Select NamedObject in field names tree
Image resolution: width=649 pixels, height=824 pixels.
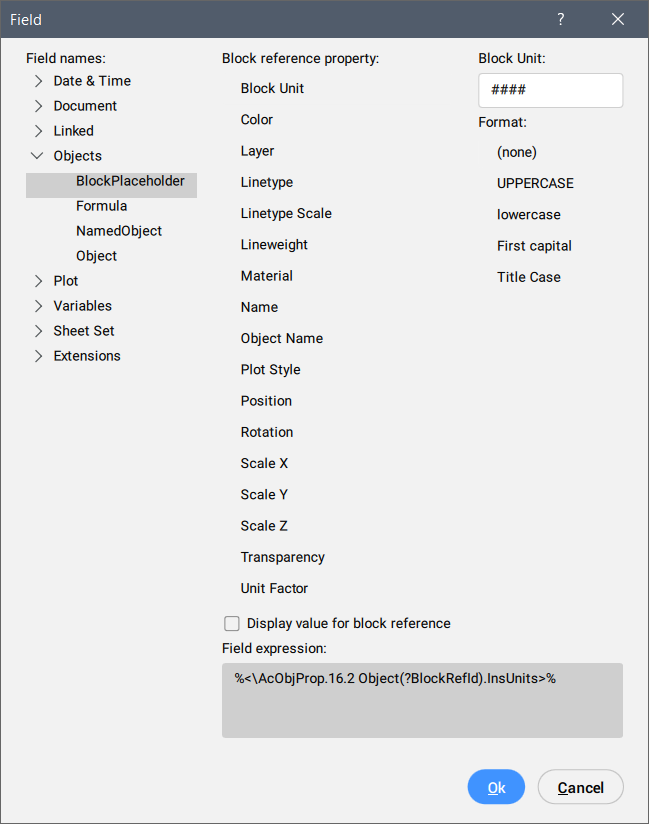119,231
